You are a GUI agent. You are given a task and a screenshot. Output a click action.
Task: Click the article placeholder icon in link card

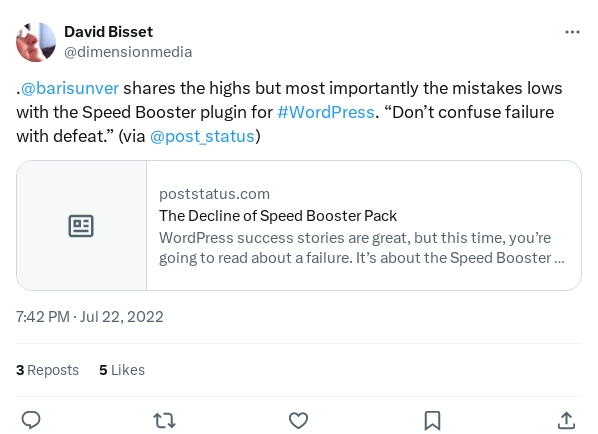[81, 226]
